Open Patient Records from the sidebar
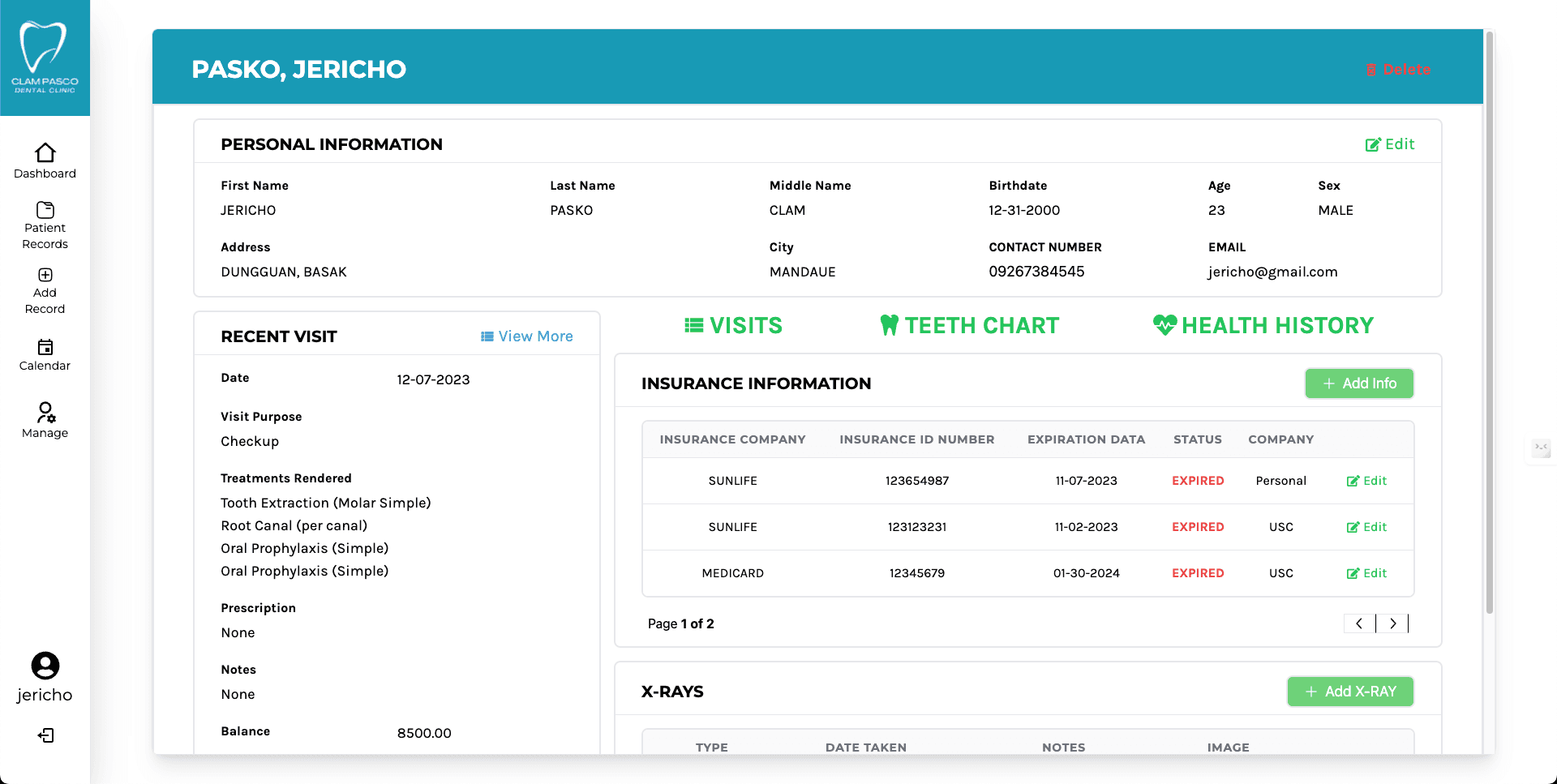This screenshot has width=1557, height=784. 45,209
